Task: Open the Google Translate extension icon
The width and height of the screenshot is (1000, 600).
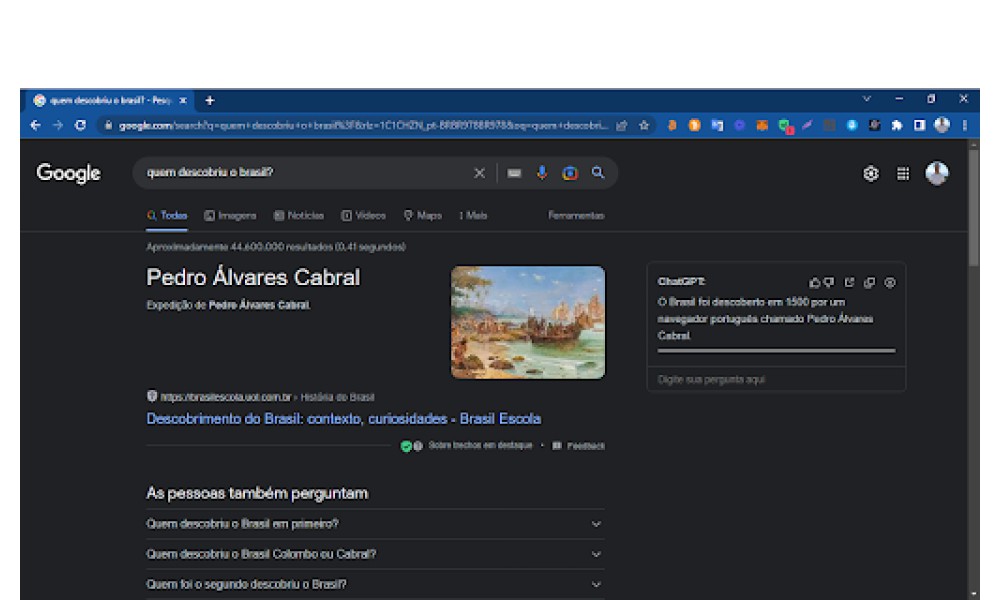Action: pyautogui.click(x=717, y=126)
